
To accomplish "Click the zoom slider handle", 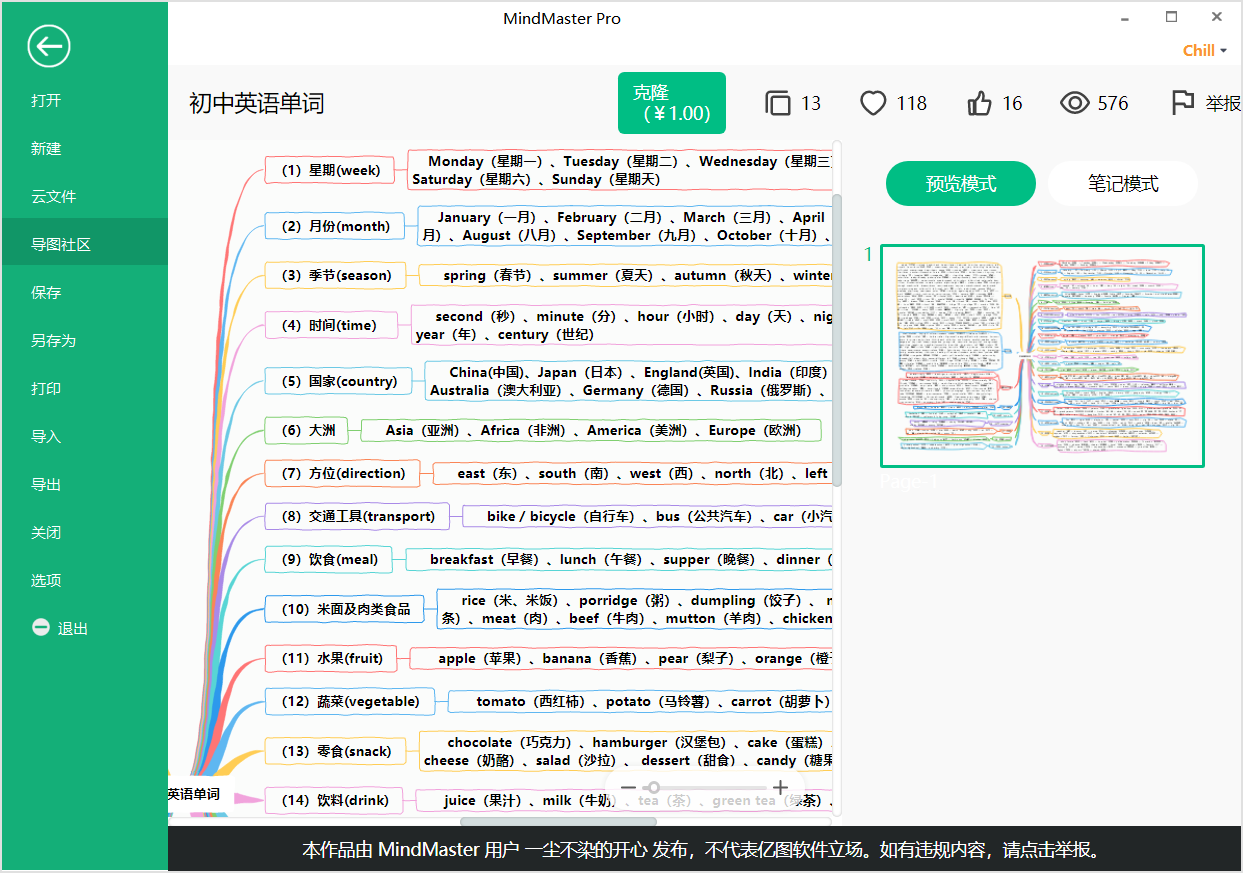I will [654, 787].
